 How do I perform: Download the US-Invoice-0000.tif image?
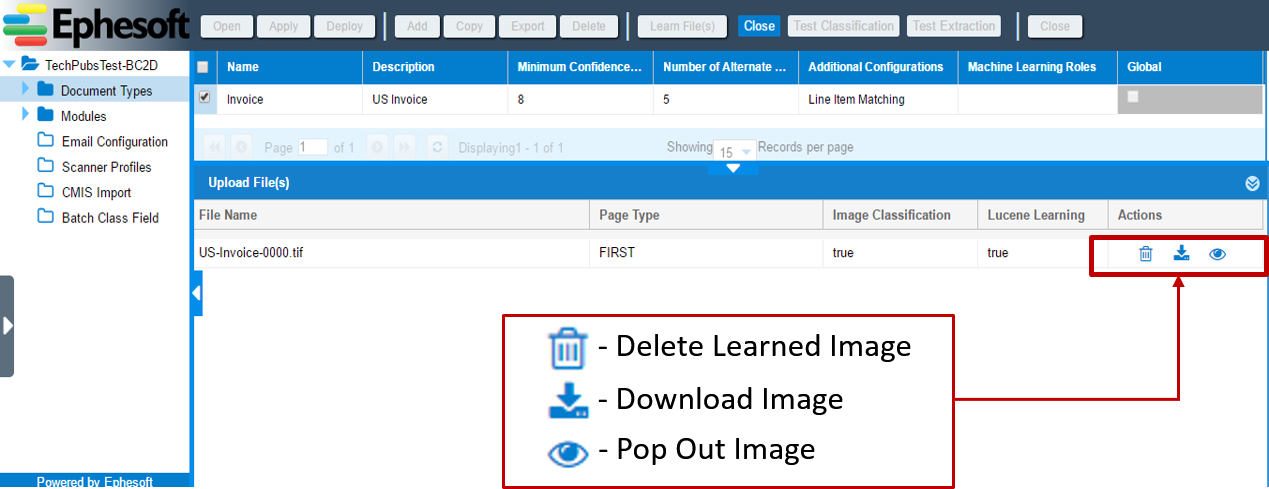1181,253
